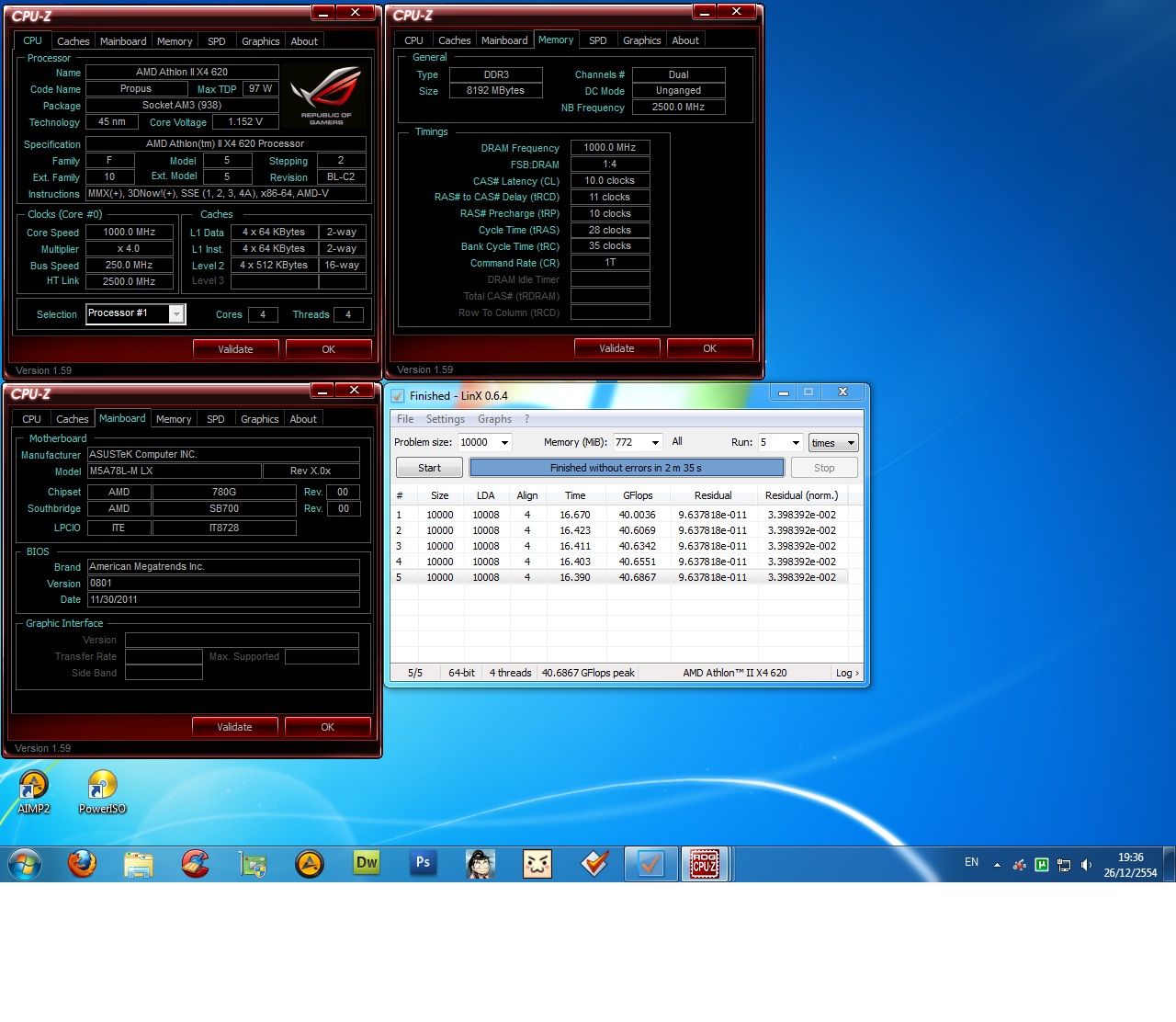The image size is (1176, 1022).
Task: Open Graphics tab in CPU-Z memory timings window
Action: (642, 40)
